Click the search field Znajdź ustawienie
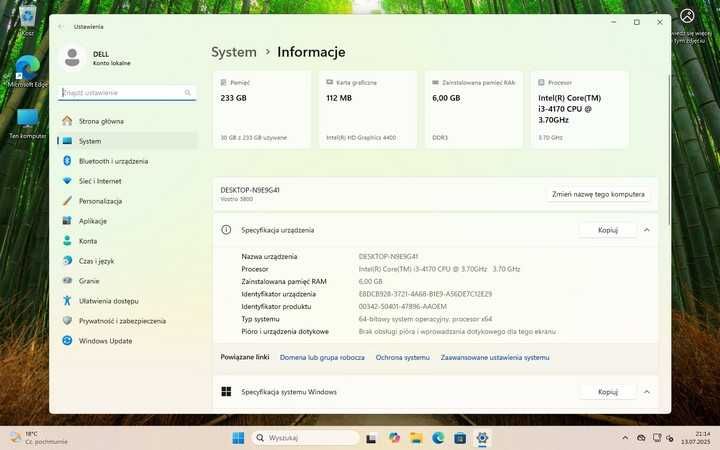 (x=127, y=93)
